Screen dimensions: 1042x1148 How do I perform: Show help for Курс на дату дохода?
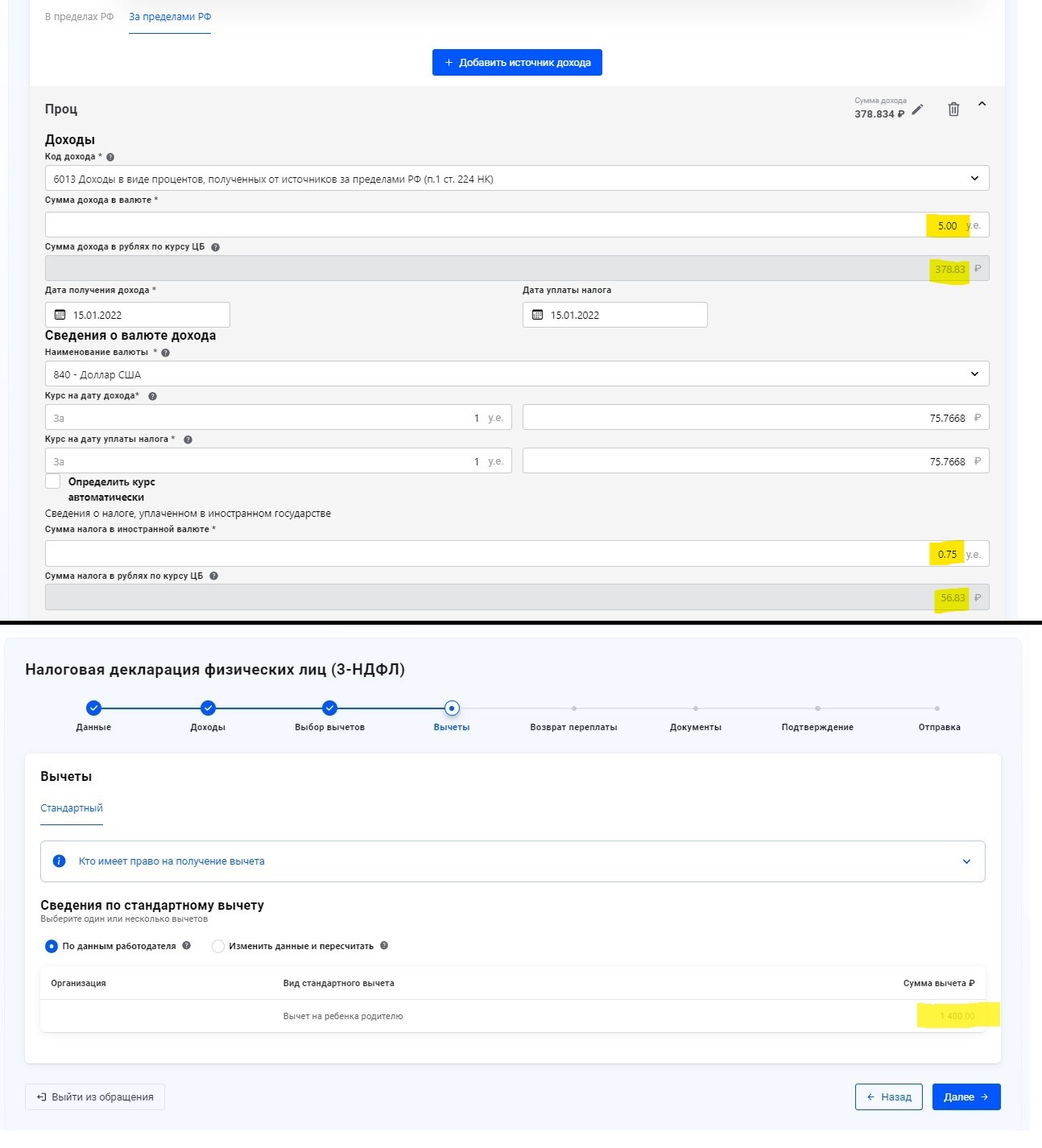click(152, 396)
